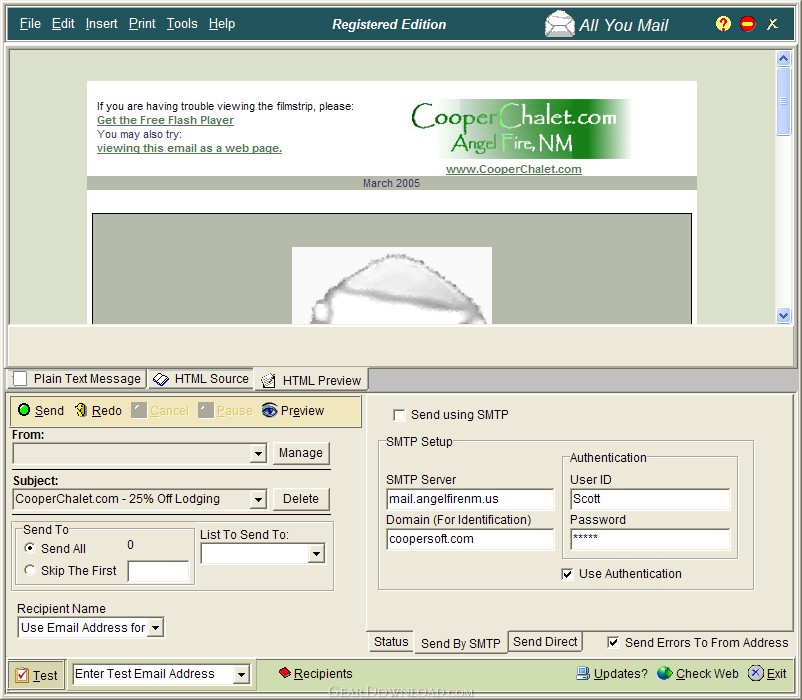This screenshot has height=700, width=802.
Task: Click viewing this email as a web page link
Action: [x=189, y=148]
